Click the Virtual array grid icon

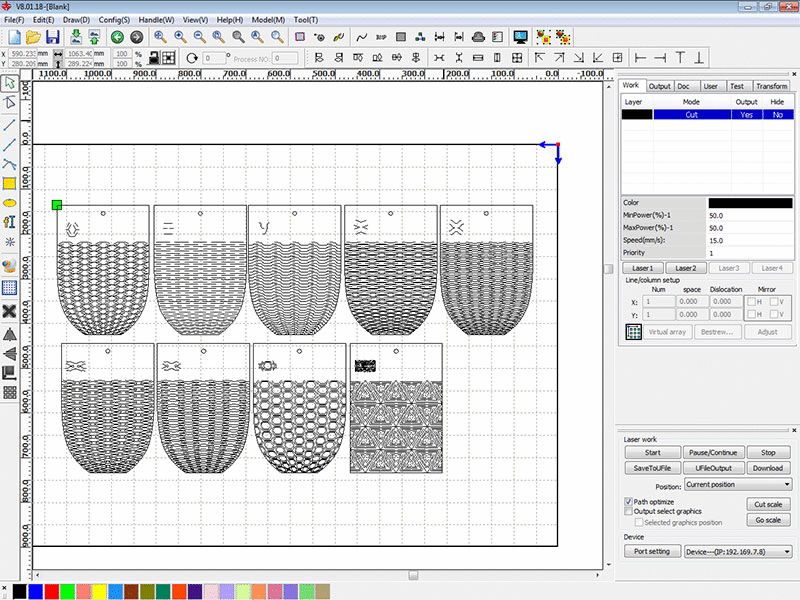point(632,332)
